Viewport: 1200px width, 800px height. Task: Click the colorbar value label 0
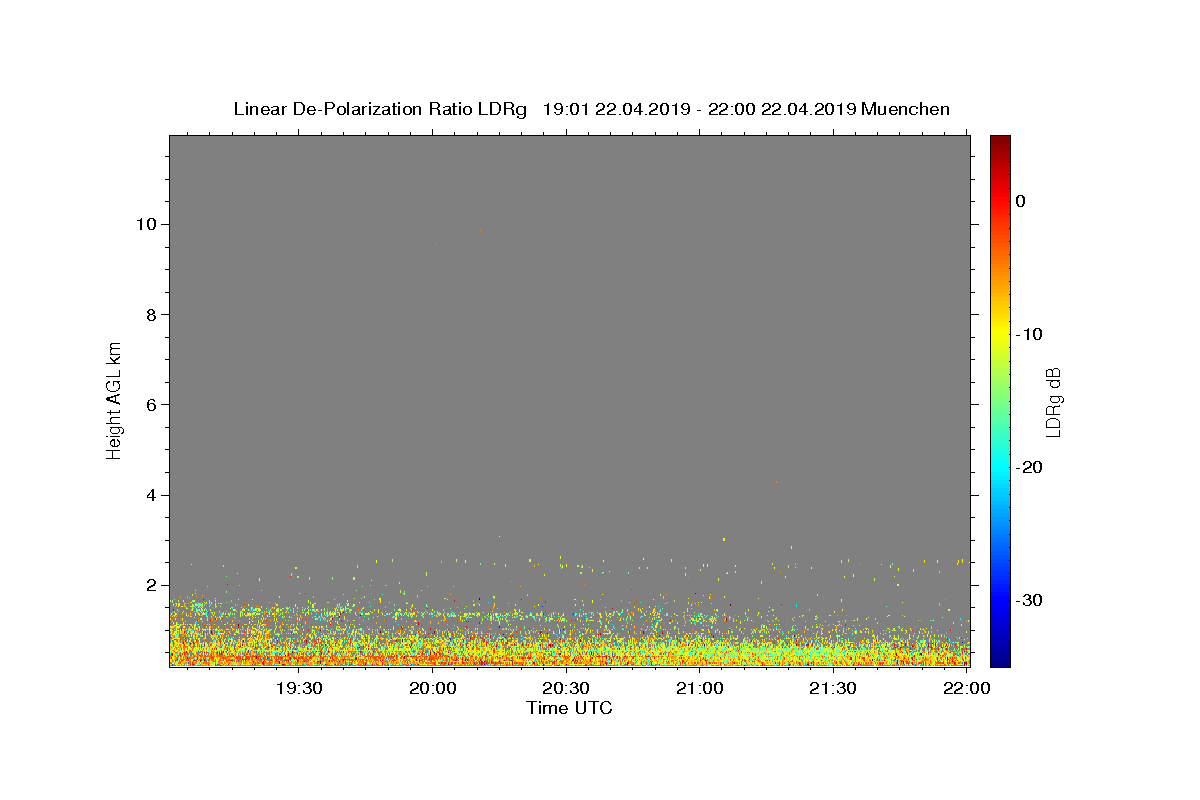point(1020,201)
